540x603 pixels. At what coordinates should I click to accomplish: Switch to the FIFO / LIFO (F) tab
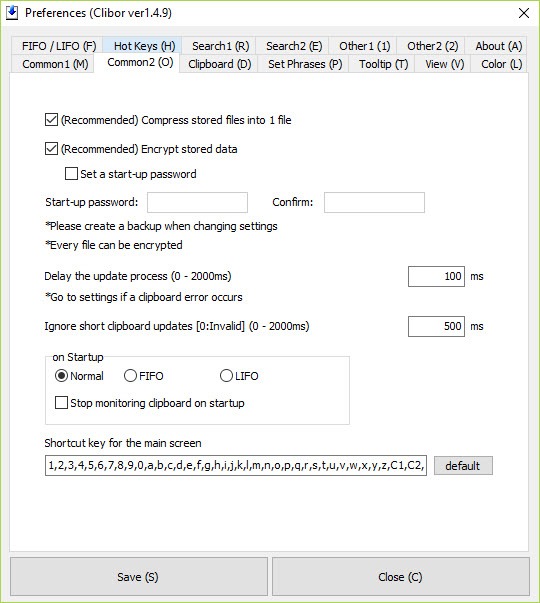(x=59, y=46)
